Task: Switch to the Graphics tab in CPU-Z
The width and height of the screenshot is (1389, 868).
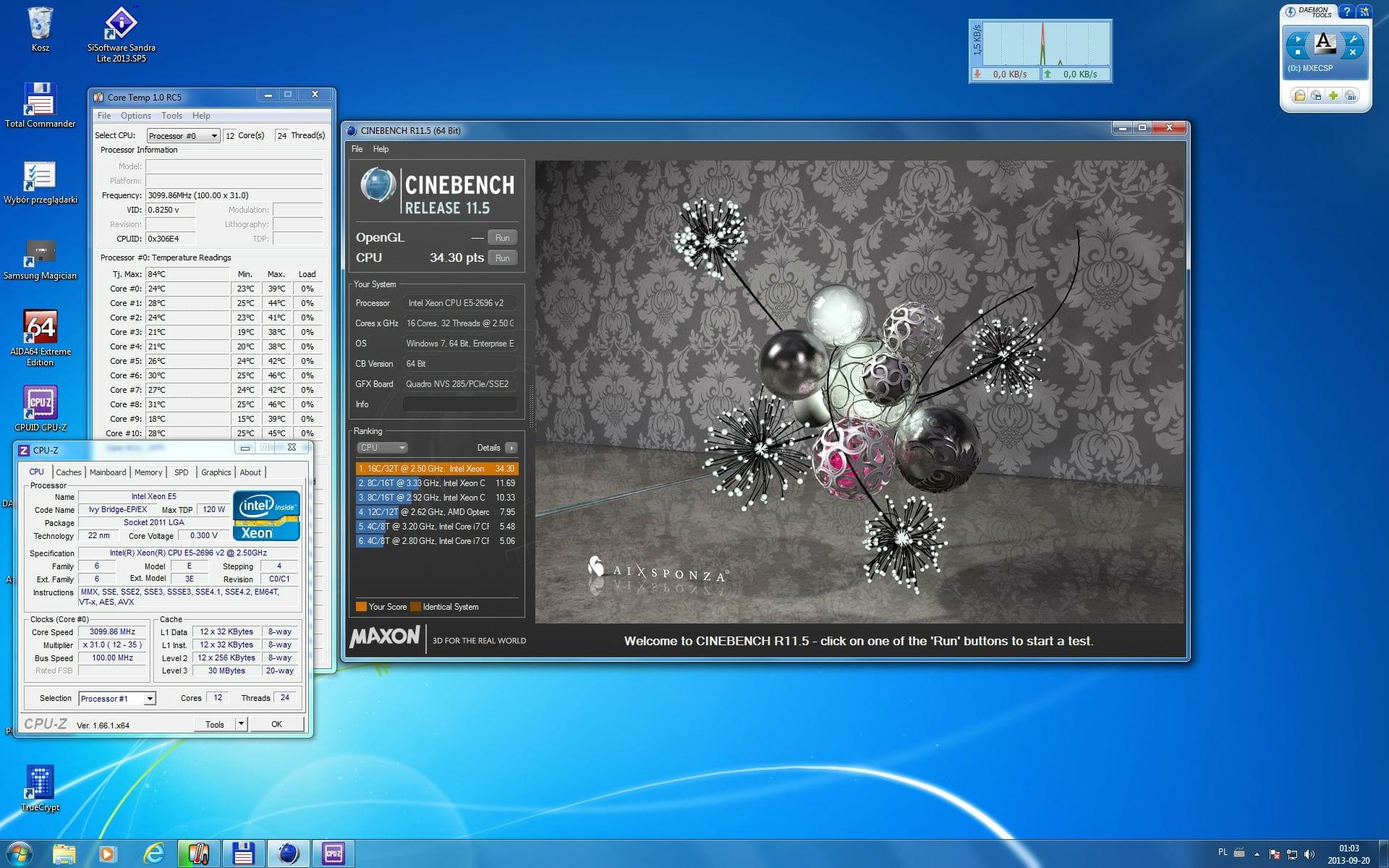Action: 216,472
